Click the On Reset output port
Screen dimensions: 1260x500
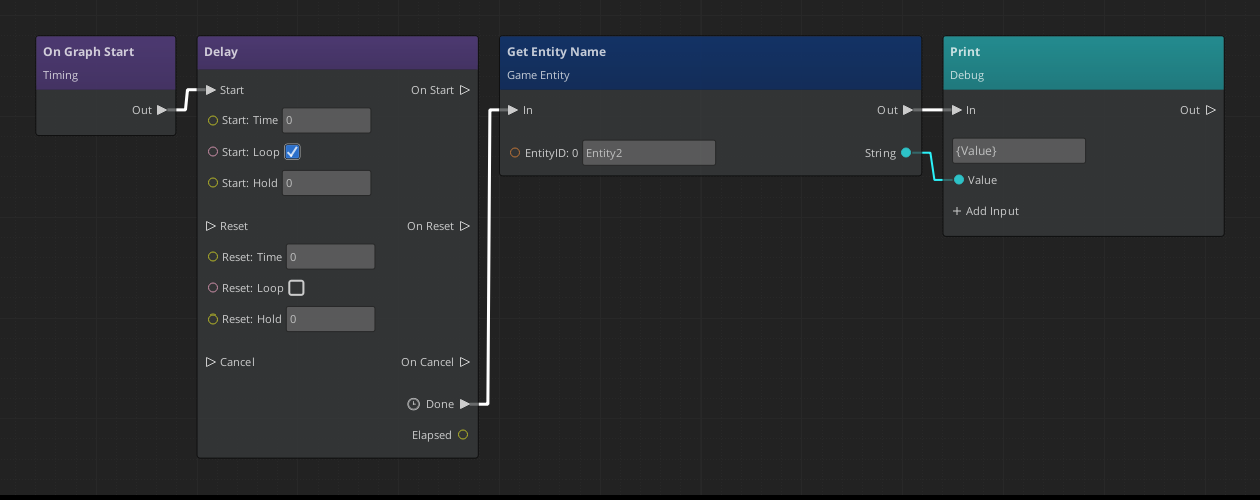point(465,226)
